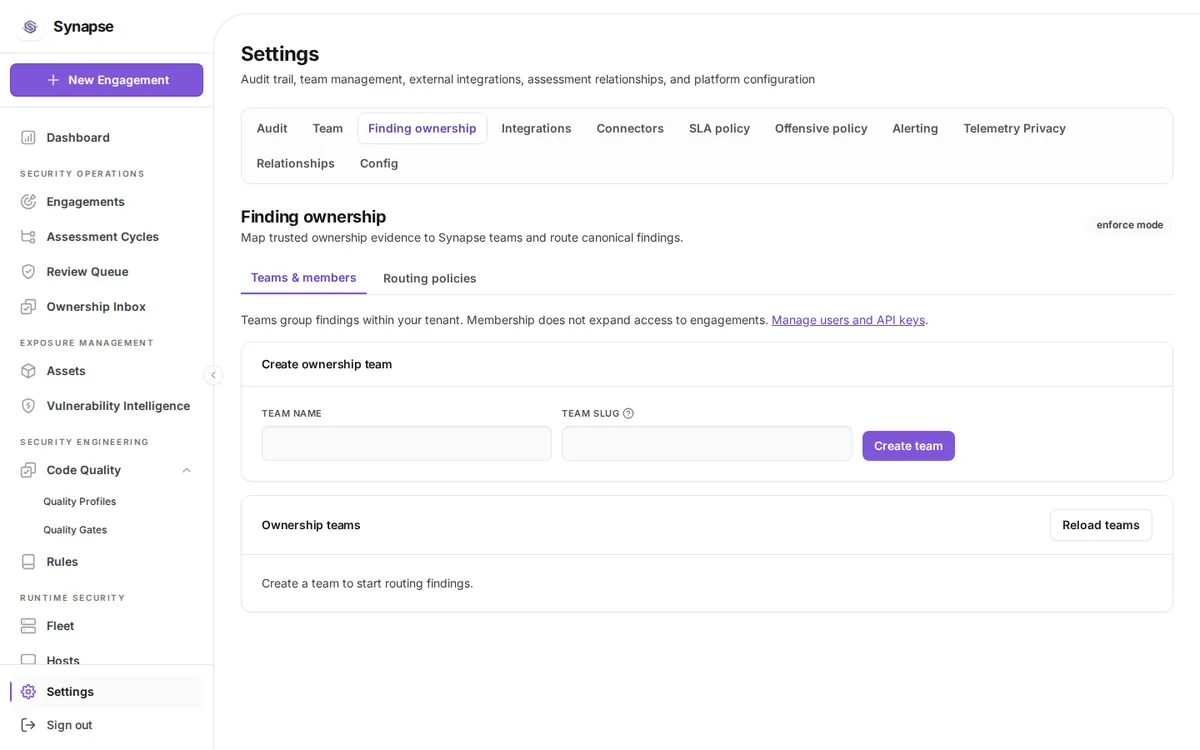Image resolution: width=1200 pixels, height=750 pixels.
Task: Go to Engagements in the sidebar
Action: (x=107, y=201)
